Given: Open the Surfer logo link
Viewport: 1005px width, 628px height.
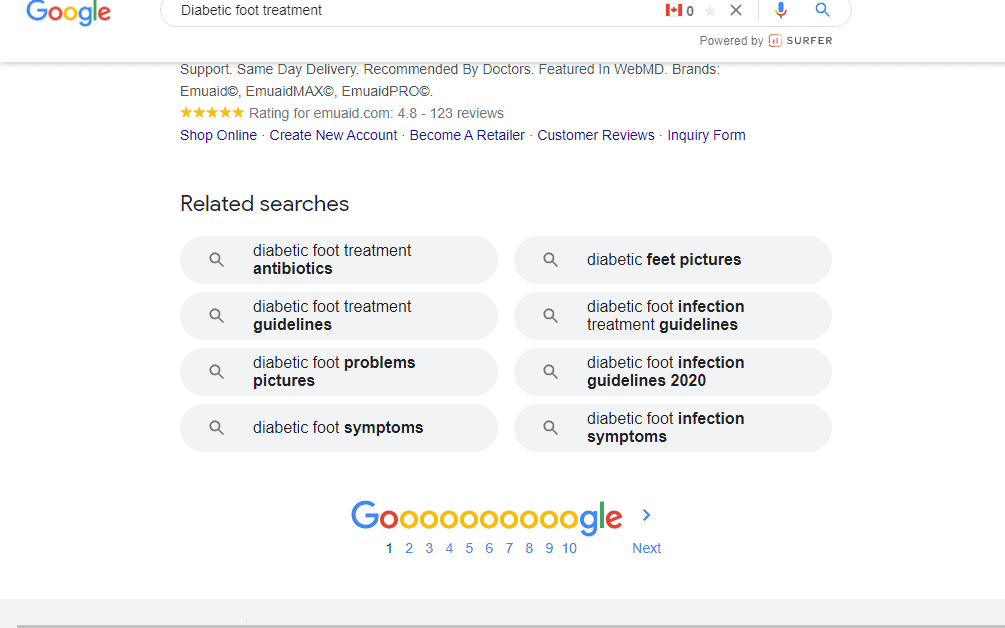Looking at the screenshot, I should (x=801, y=40).
